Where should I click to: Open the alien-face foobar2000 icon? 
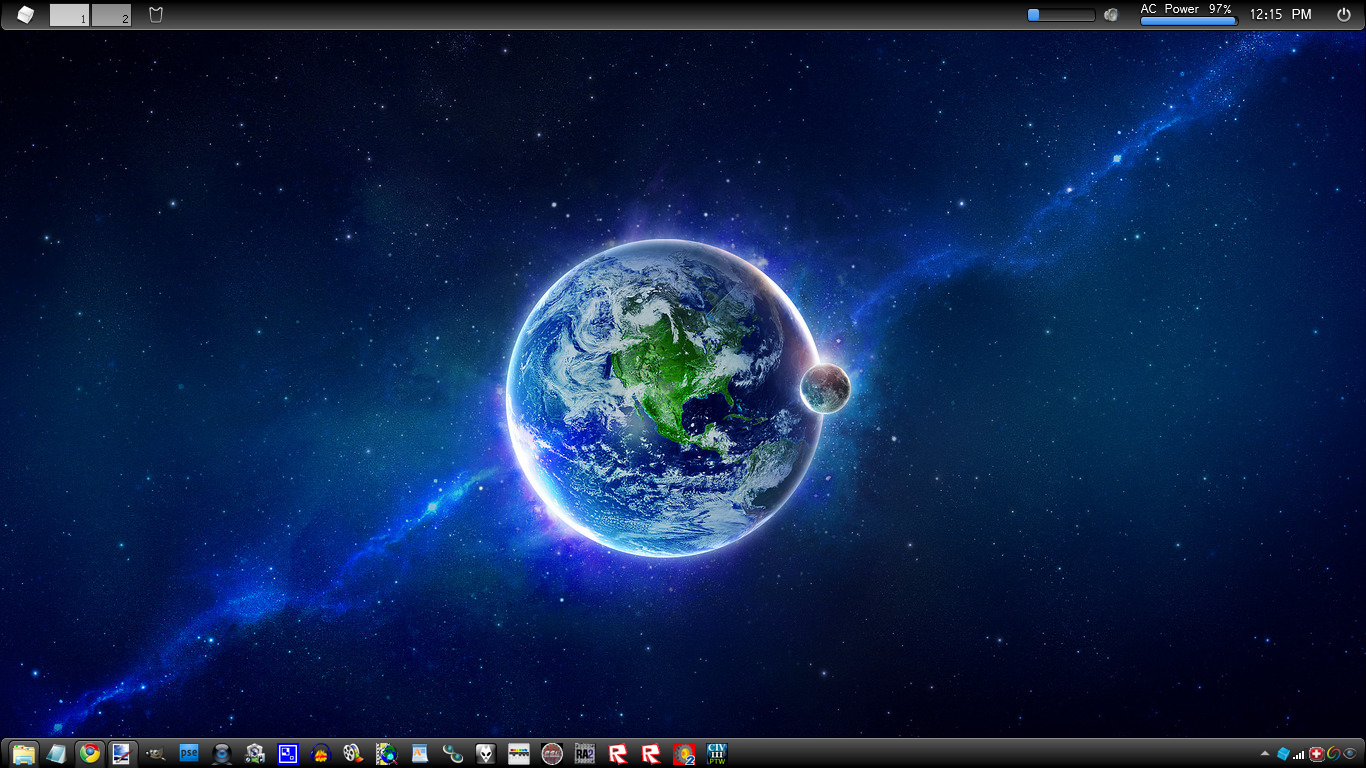tap(485, 753)
